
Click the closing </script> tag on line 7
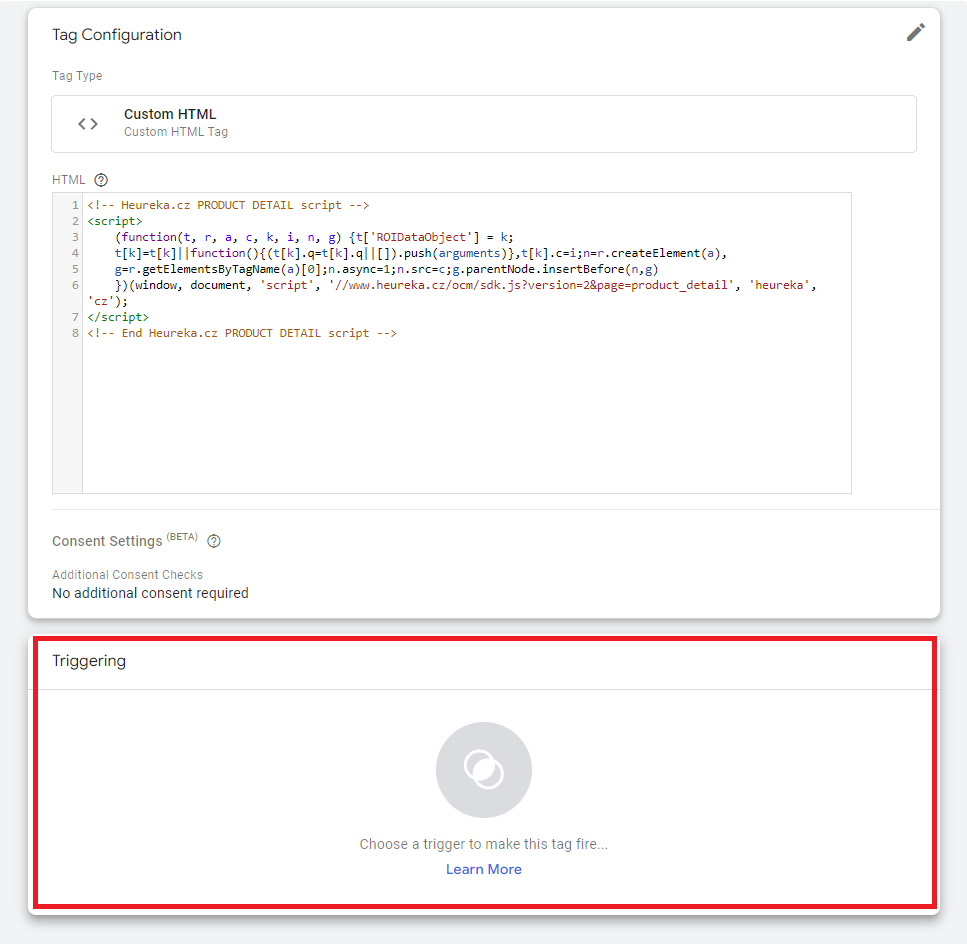[118, 318]
